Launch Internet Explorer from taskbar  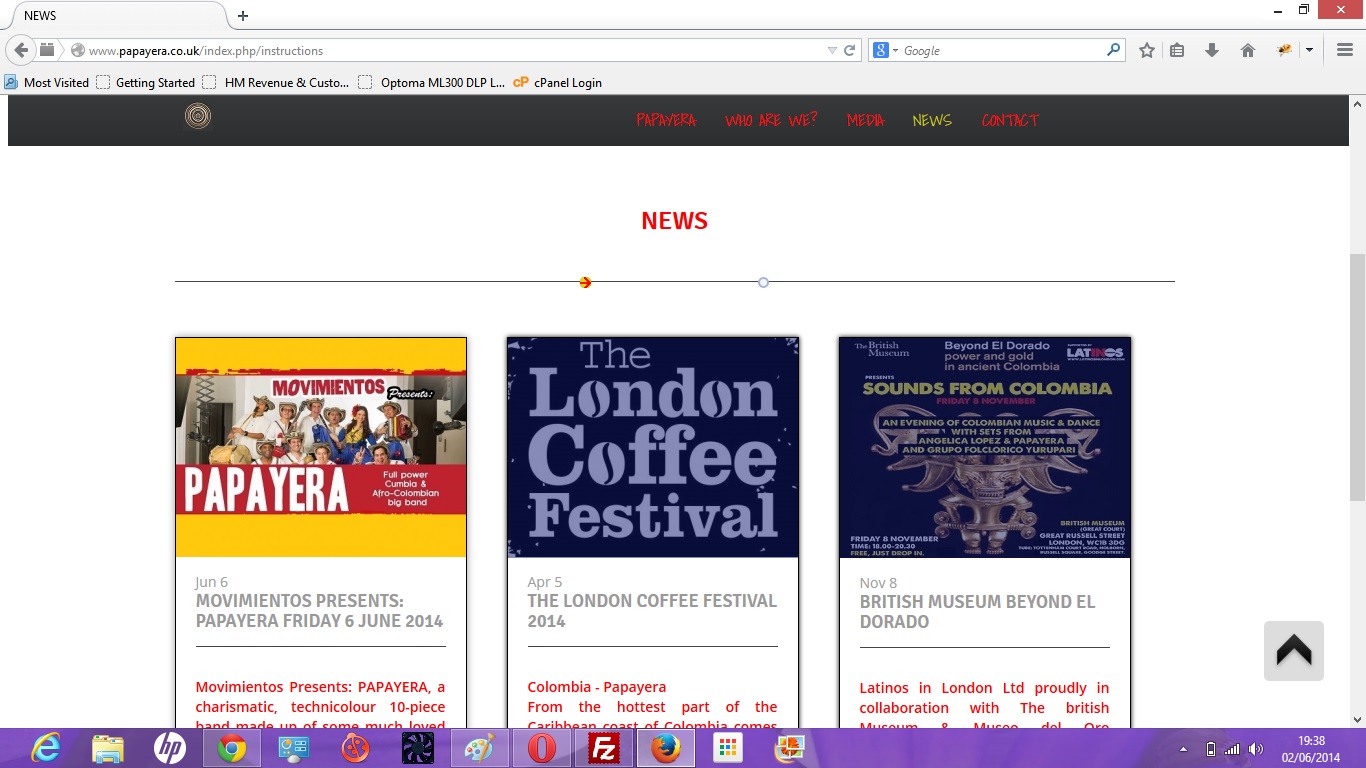coord(46,748)
